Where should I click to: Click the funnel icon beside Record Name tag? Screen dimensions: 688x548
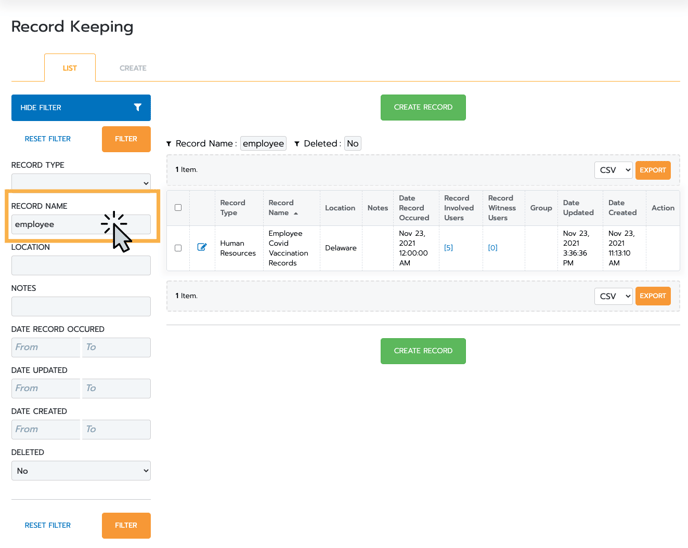point(169,144)
